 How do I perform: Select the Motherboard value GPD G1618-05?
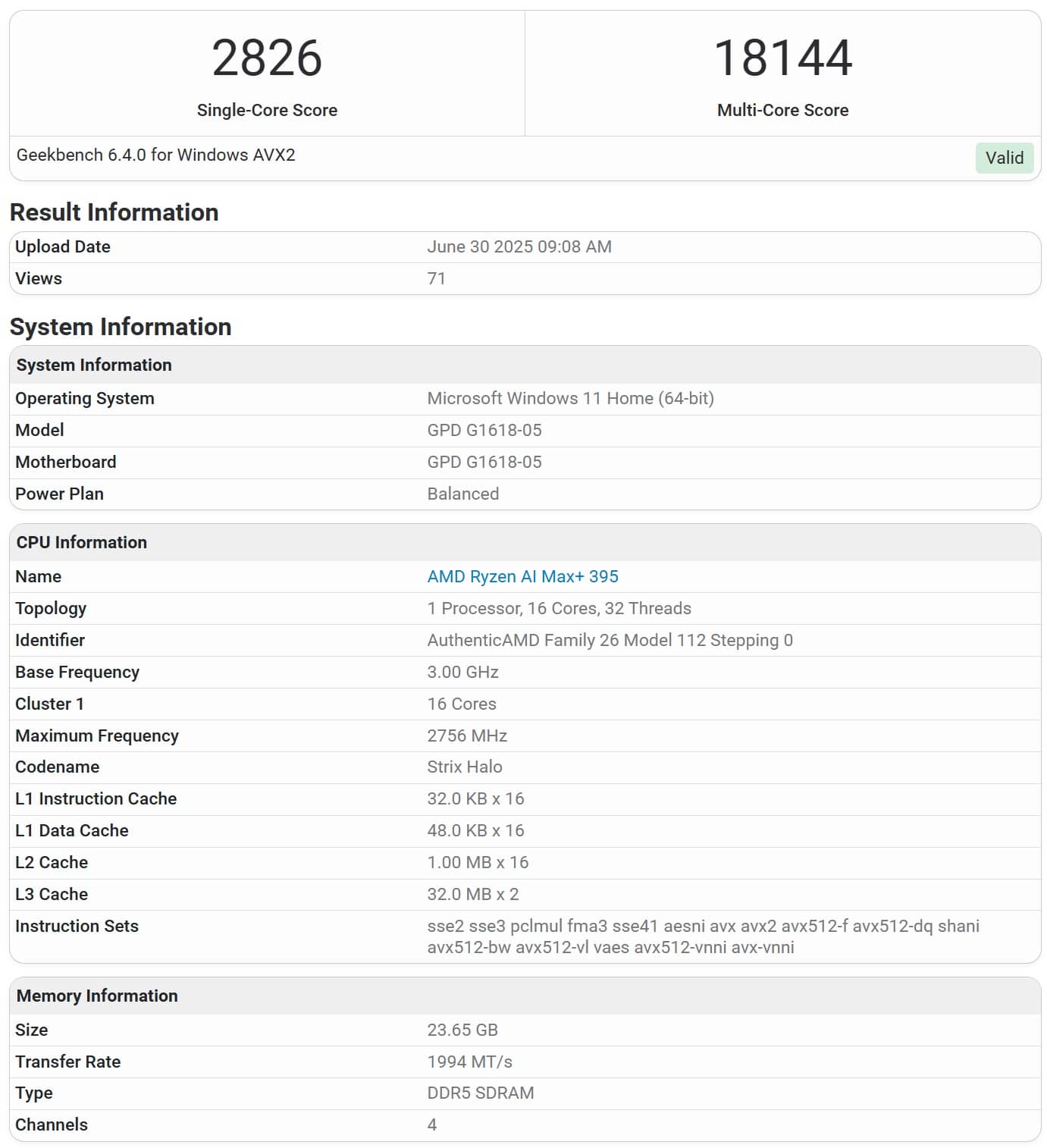click(x=484, y=462)
